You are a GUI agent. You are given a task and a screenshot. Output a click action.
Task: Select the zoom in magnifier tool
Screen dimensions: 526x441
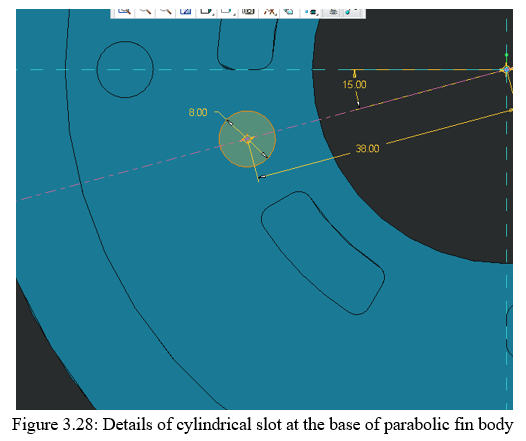145,11
